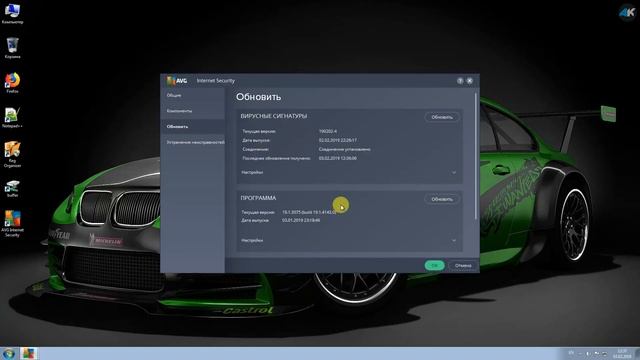This screenshot has width=640, height=360.
Task: Update the program with the Обновить button
Action: coord(442,199)
